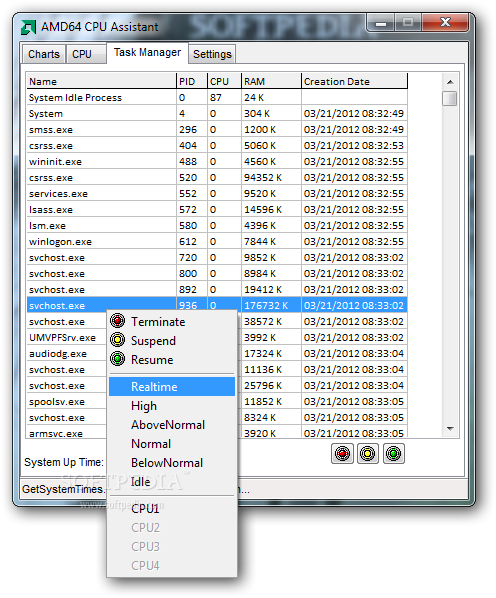Select the lsass.exe process

tap(217, 210)
